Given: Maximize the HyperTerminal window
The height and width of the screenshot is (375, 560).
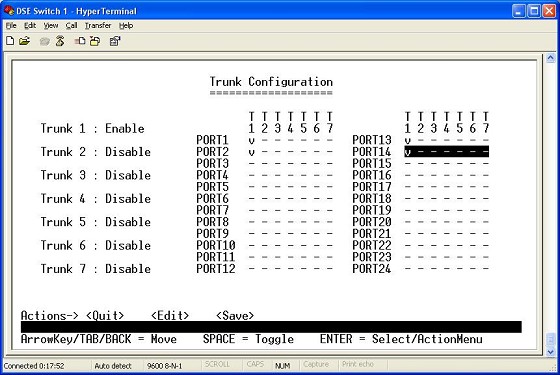Looking at the screenshot, I should point(534,11).
